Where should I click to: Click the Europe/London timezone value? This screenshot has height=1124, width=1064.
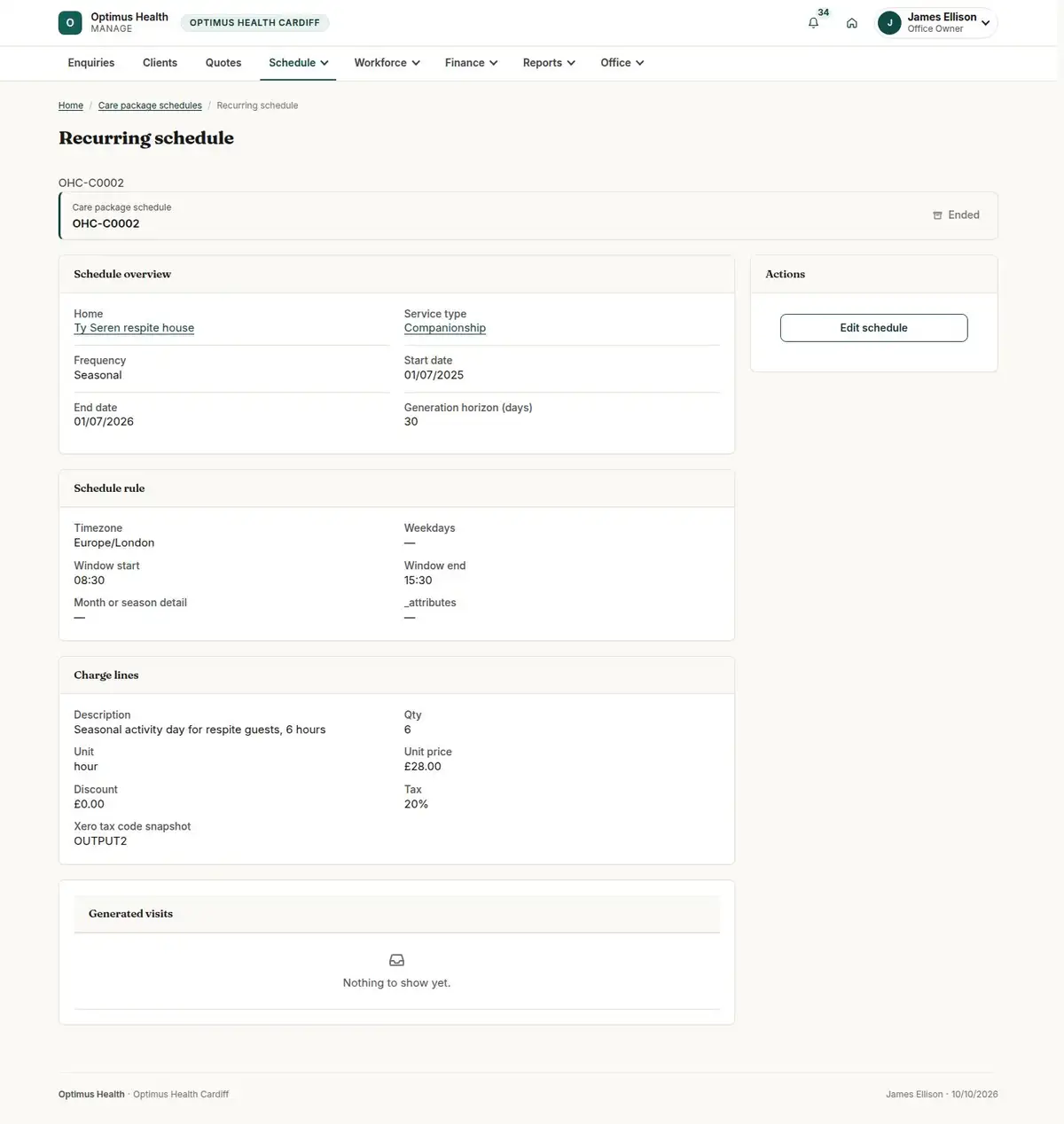pos(113,542)
